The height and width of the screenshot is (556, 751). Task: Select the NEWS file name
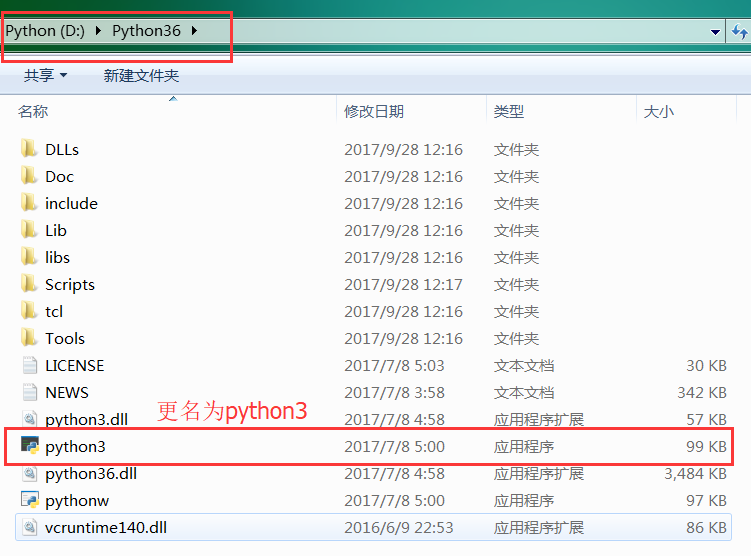[67, 392]
